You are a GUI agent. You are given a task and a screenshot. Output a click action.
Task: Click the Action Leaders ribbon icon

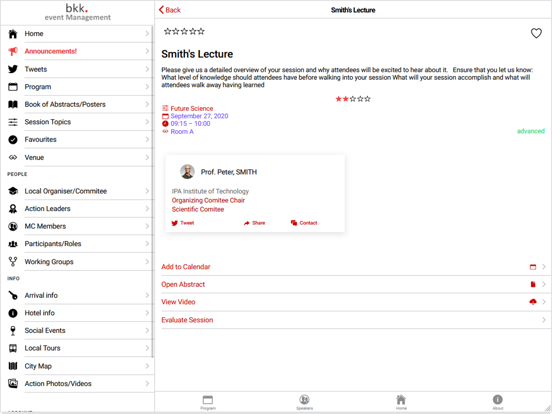click(13, 209)
